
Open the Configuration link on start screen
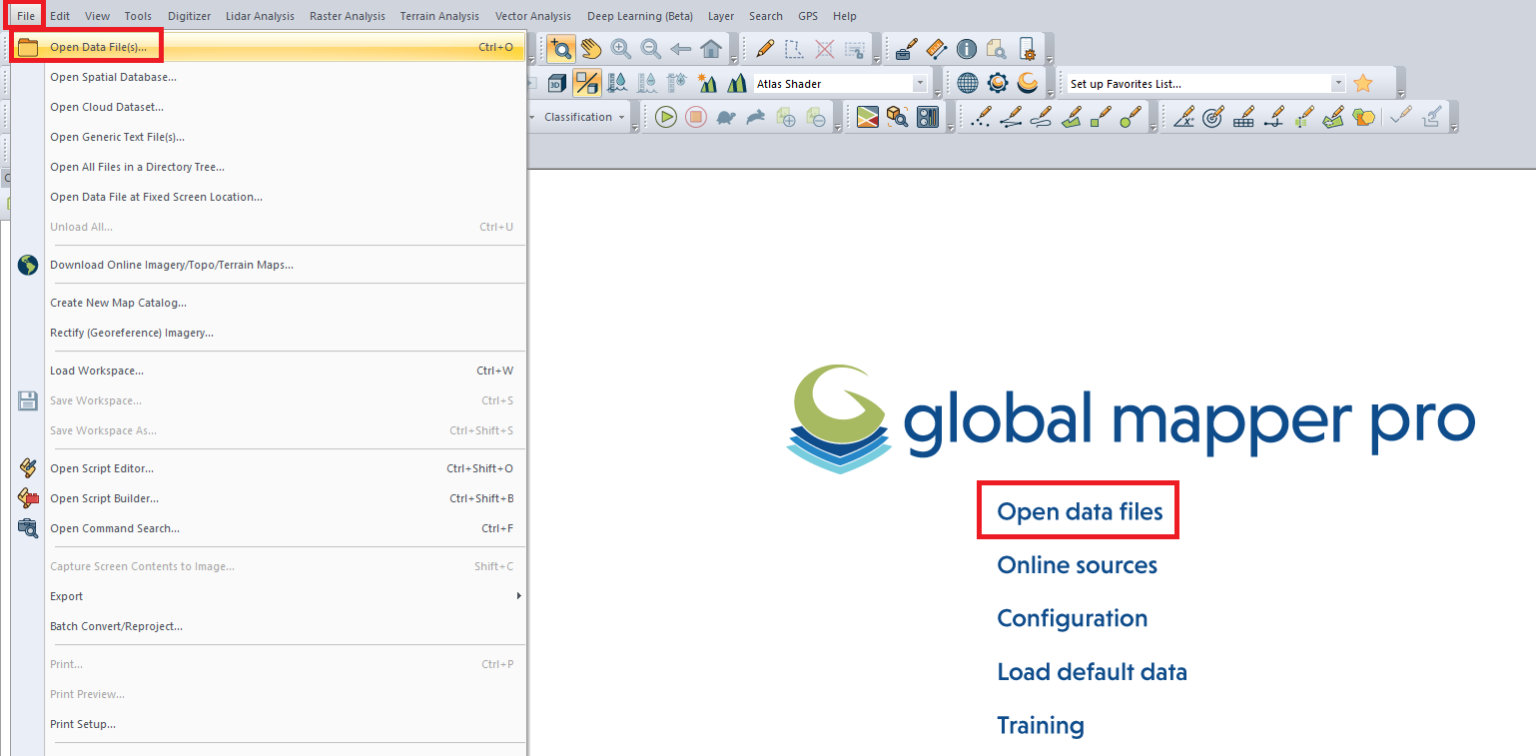click(x=1072, y=618)
